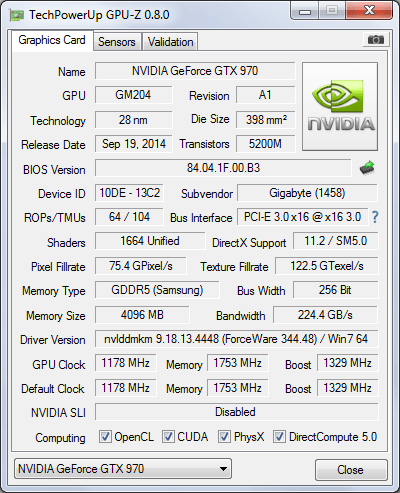Click the BIOS Version field 84.04.1F.00.B3
Viewport: 400px width, 493px height.
click(x=223, y=168)
